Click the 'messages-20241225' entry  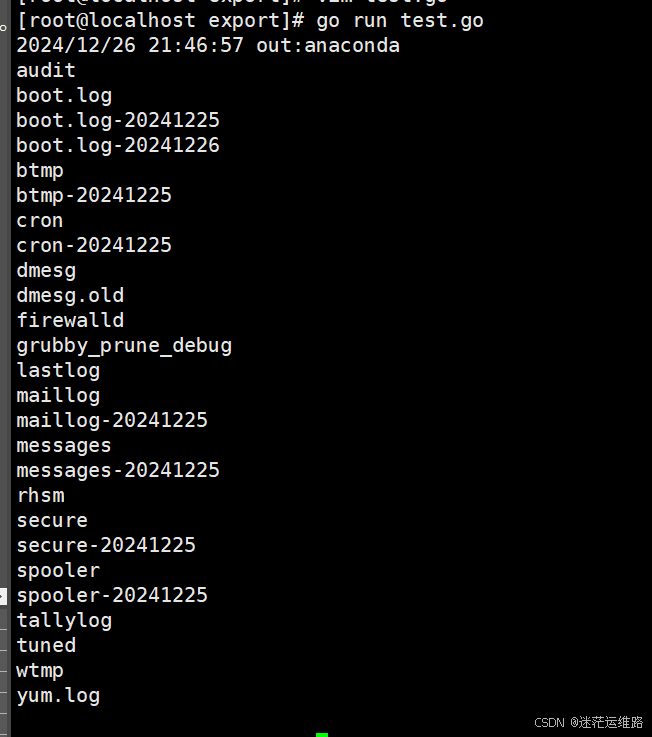pos(118,470)
